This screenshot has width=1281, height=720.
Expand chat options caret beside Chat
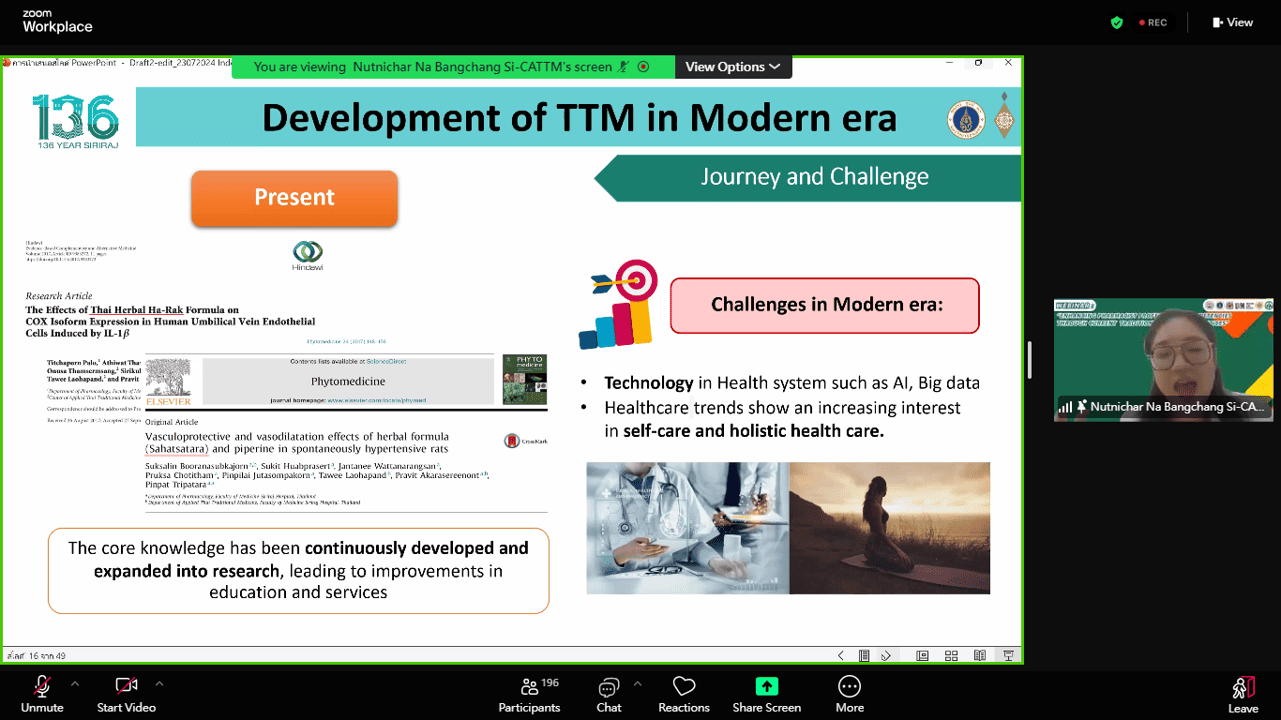(638, 684)
